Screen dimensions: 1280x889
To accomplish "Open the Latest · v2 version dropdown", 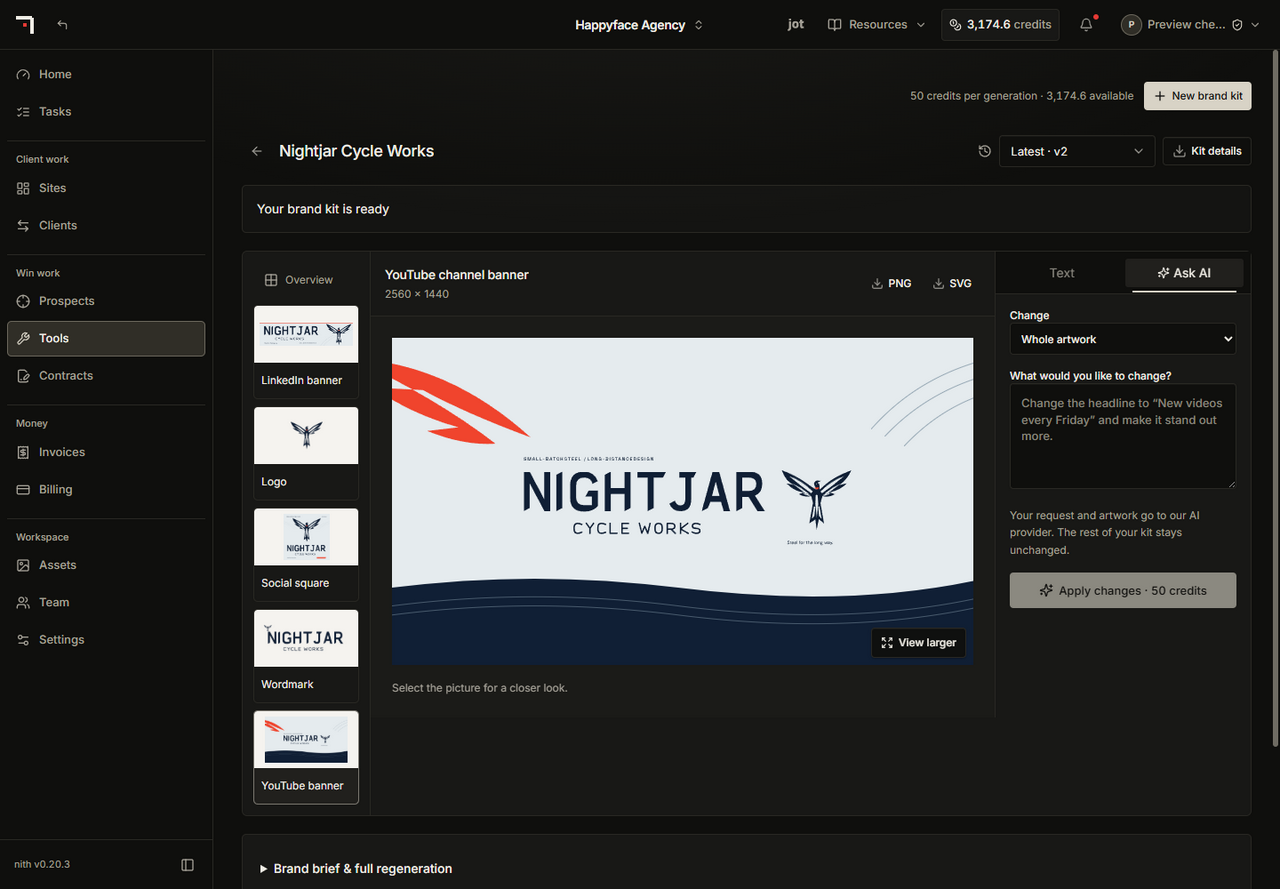I will [x=1077, y=151].
